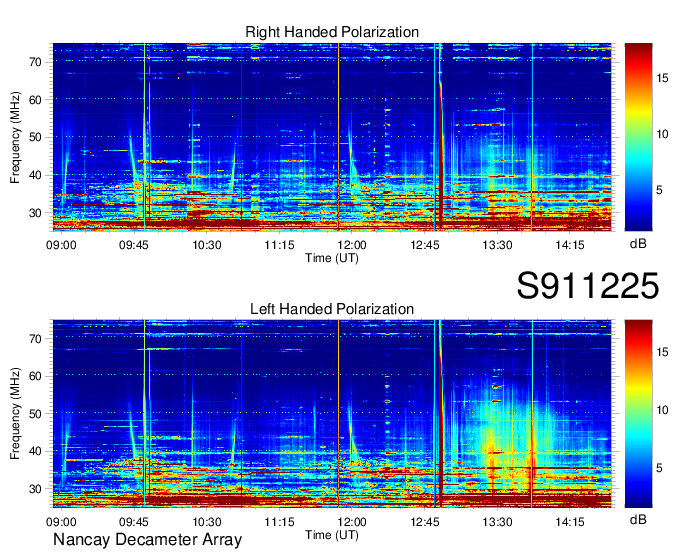Click the 15 dB tick on Left Handed colorbar
The image size is (680, 552).
tap(662, 352)
